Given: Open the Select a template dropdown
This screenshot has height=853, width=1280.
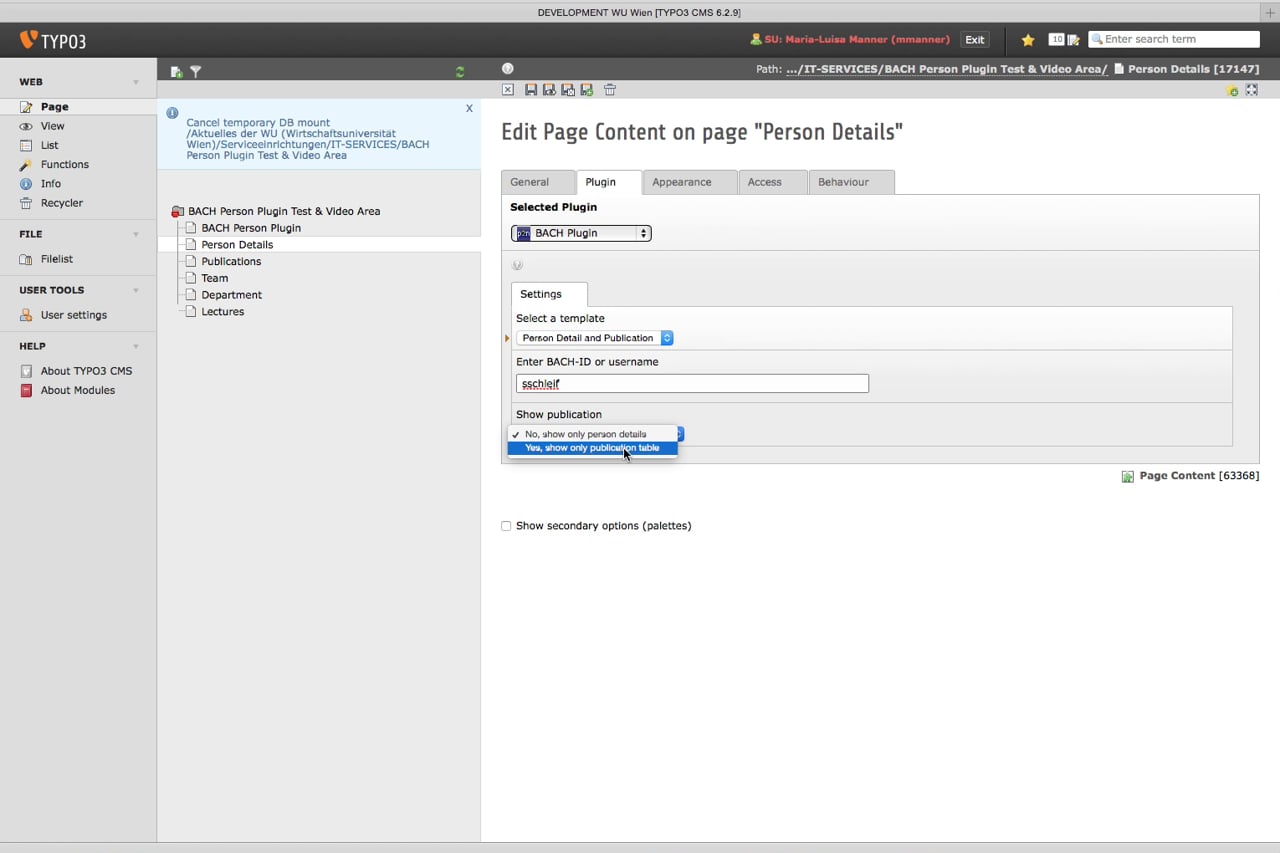Looking at the screenshot, I should [594, 338].
